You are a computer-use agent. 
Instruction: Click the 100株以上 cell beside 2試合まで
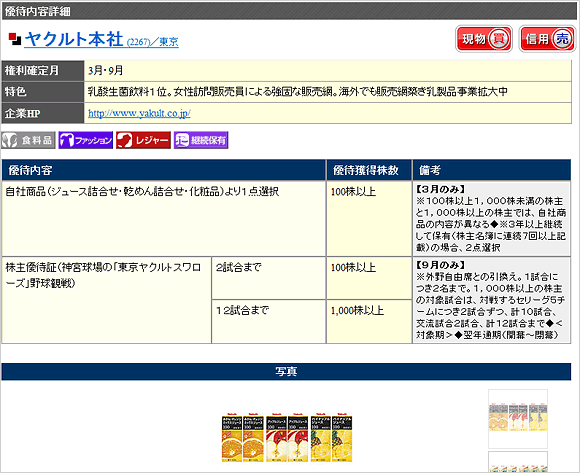coord(369,278)
